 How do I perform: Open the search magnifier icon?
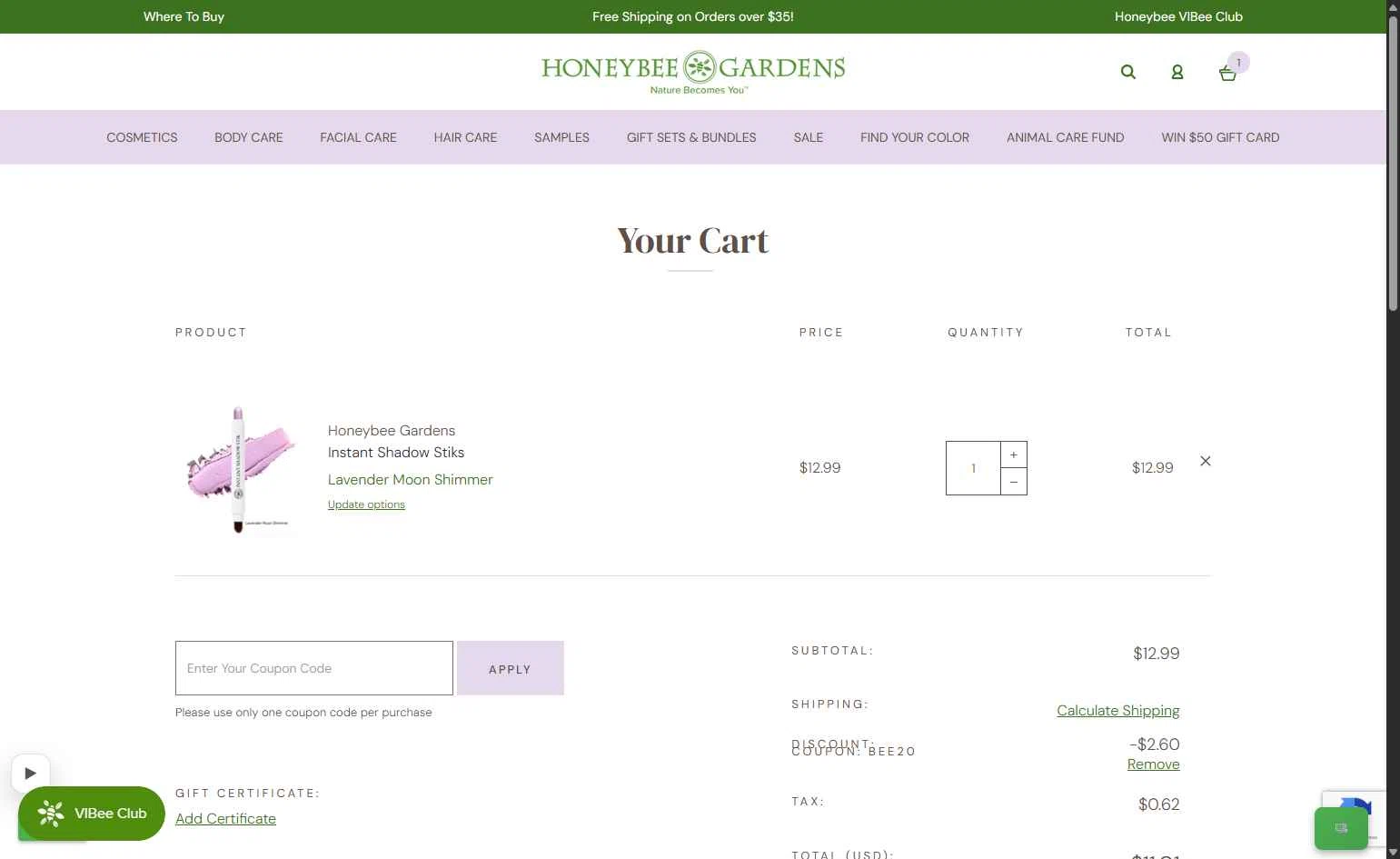1127,72
